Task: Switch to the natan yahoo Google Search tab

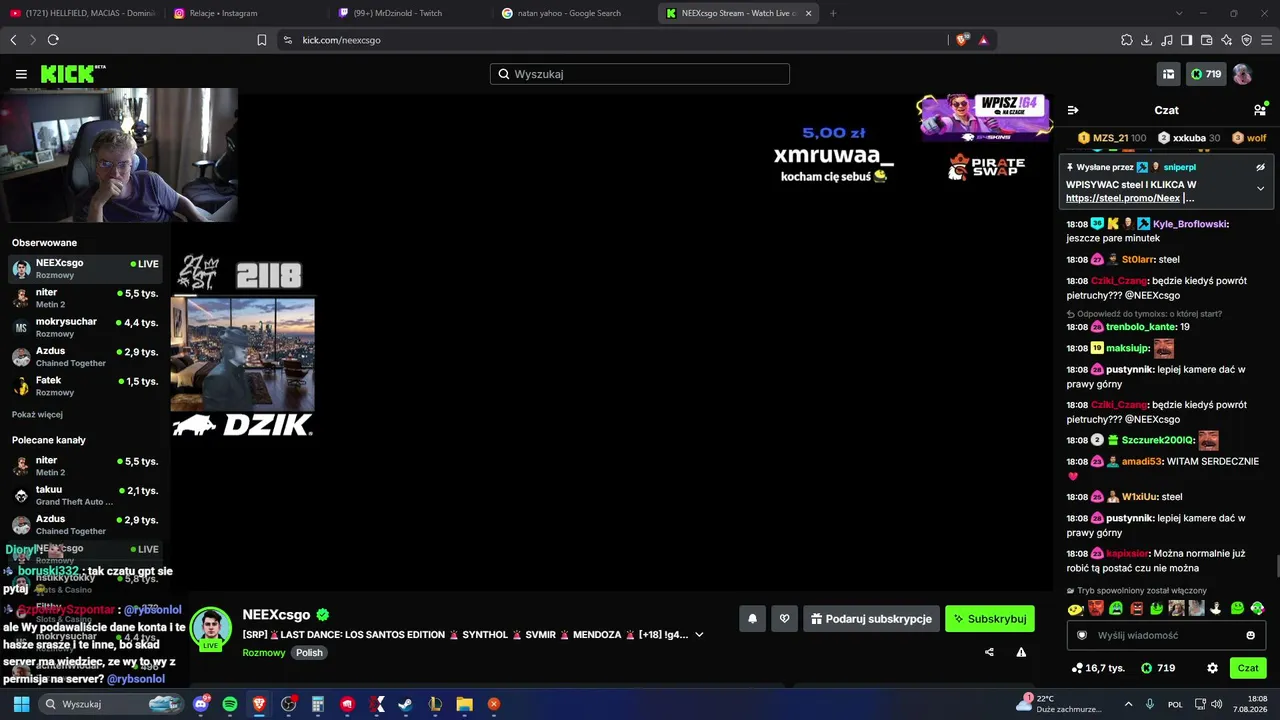Action: click(573, 13)
